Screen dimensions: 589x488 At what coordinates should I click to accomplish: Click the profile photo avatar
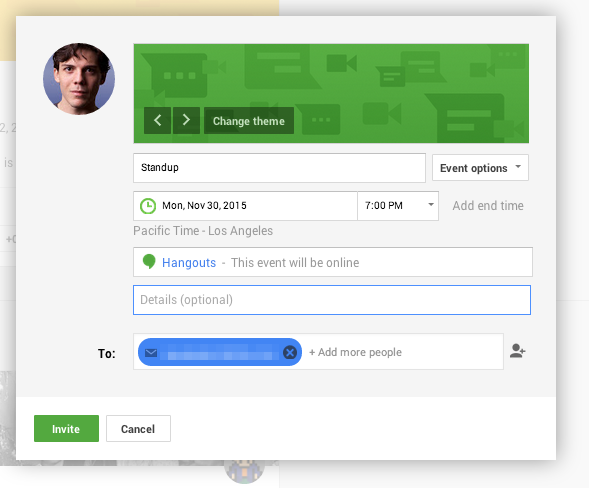[x=79, y=79]
